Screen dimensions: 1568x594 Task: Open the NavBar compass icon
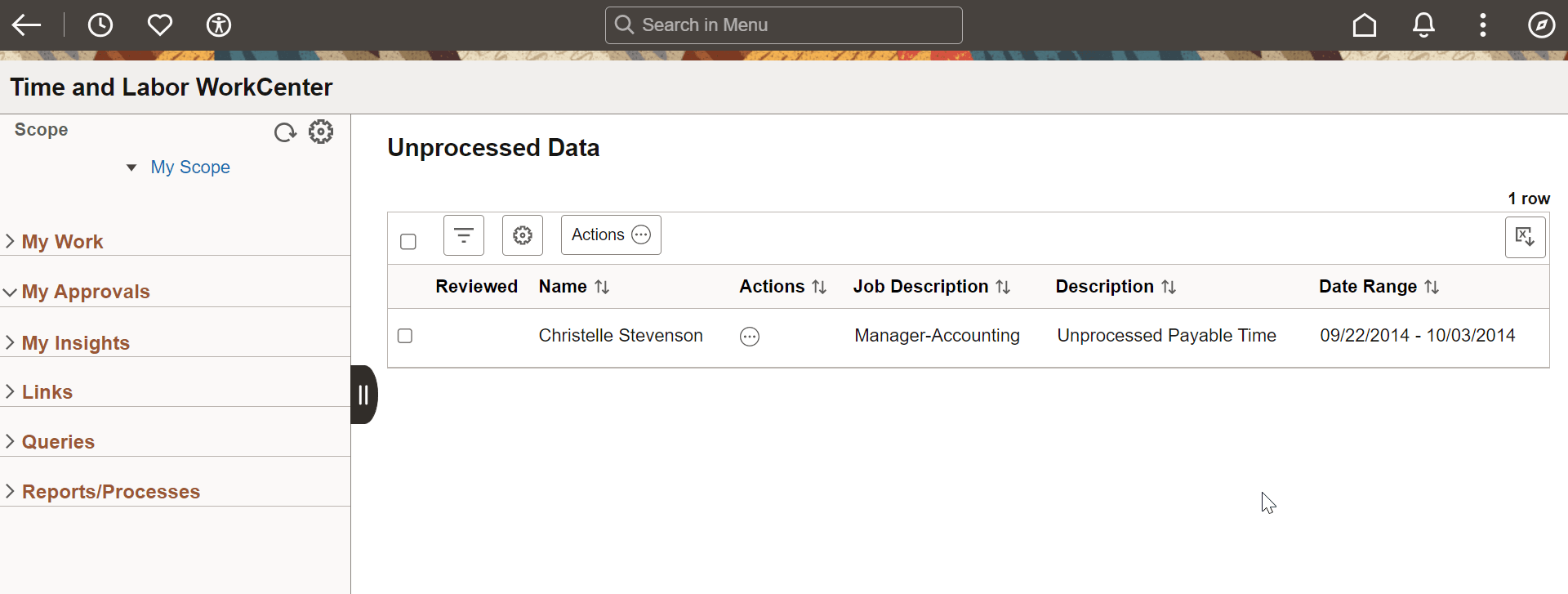1541,25
